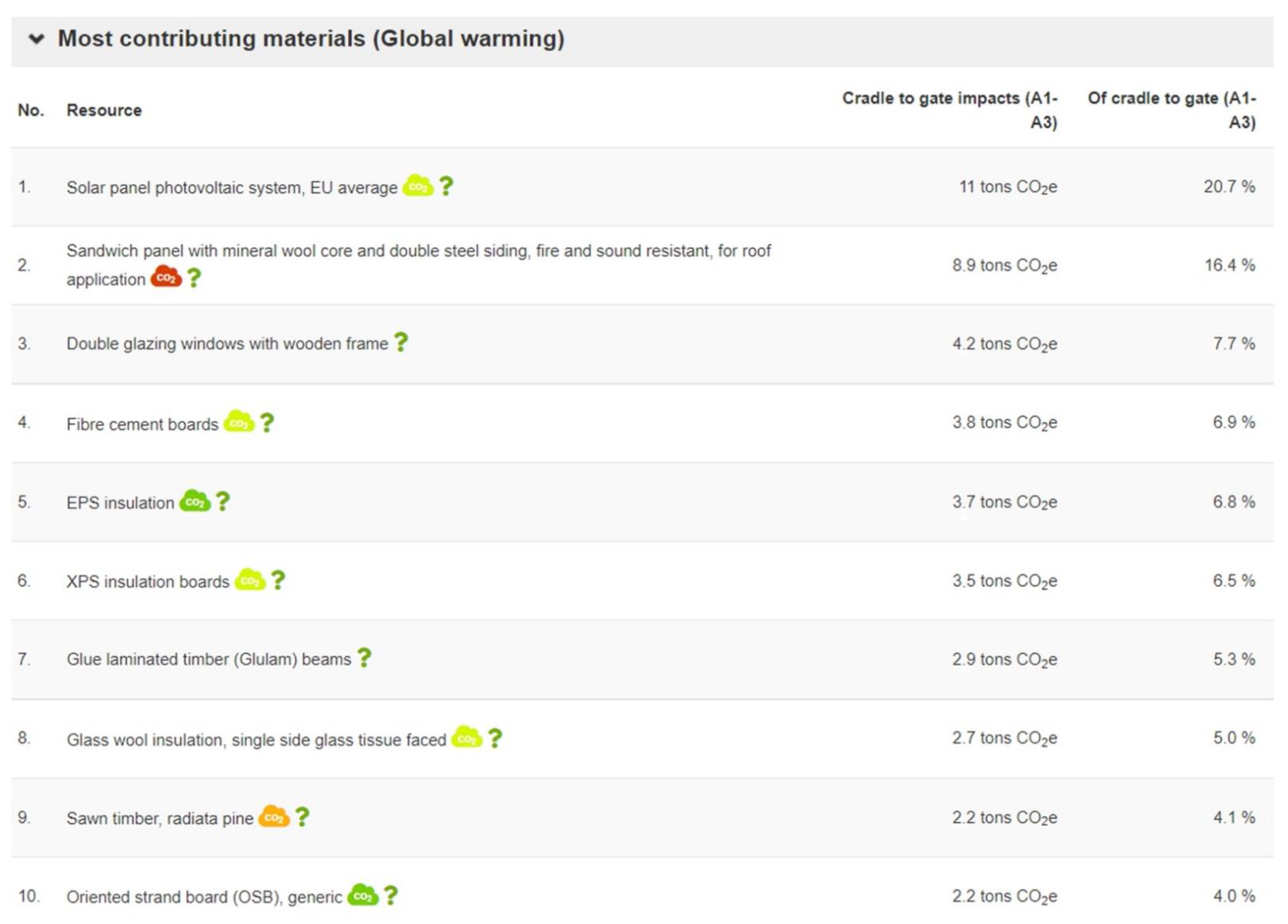1288x924 pixels.
Task: Select the Glass wool insulation resource name
Action: [x=256, y=740]
